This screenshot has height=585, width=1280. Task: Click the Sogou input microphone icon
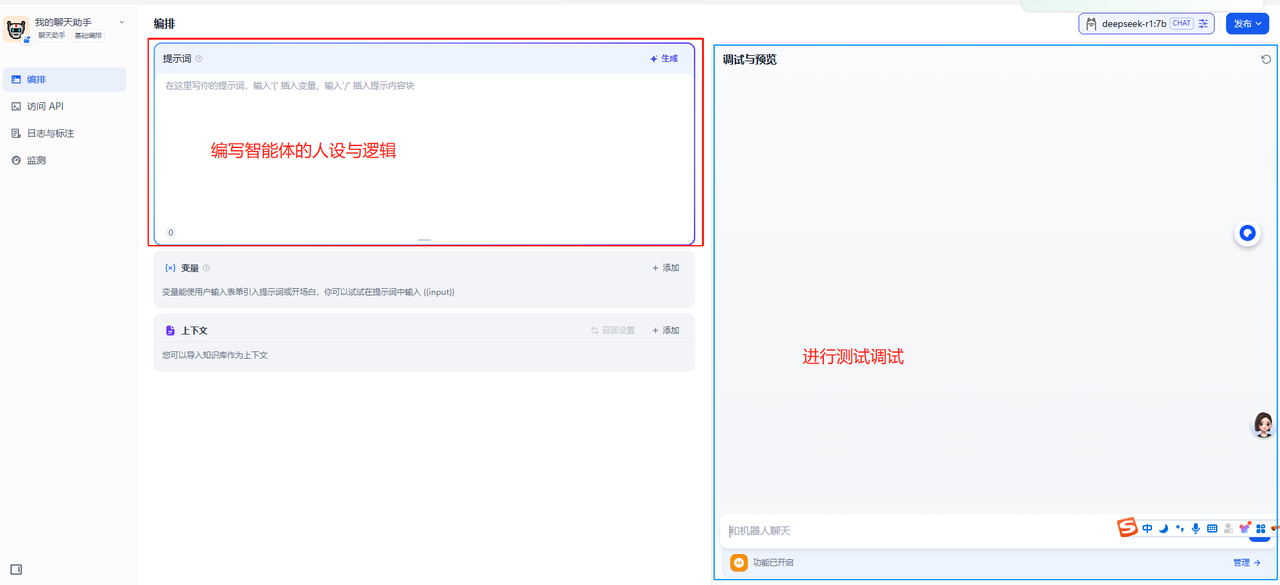(x=1195, y=528)
